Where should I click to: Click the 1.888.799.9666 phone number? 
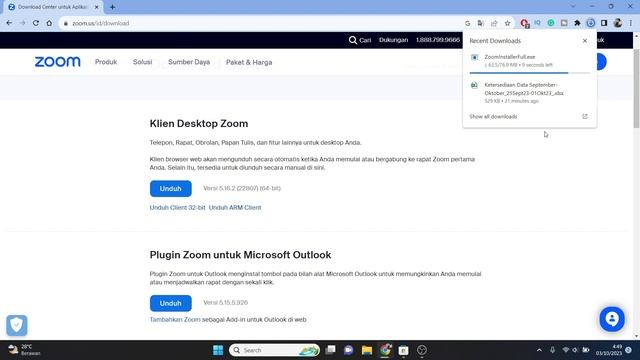click(438, 40)
